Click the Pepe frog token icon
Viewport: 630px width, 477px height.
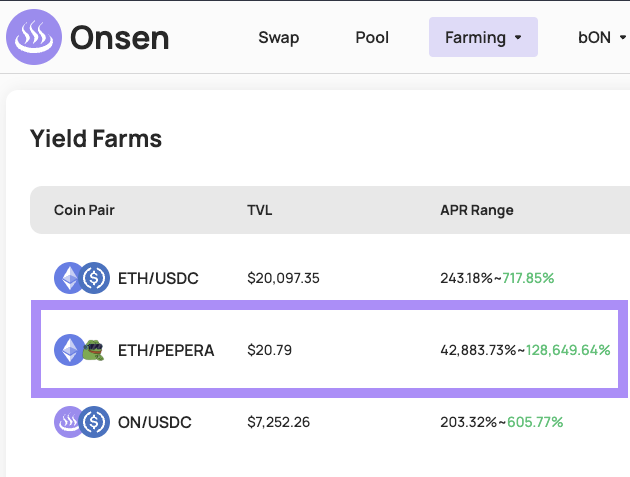pos(94,350)
